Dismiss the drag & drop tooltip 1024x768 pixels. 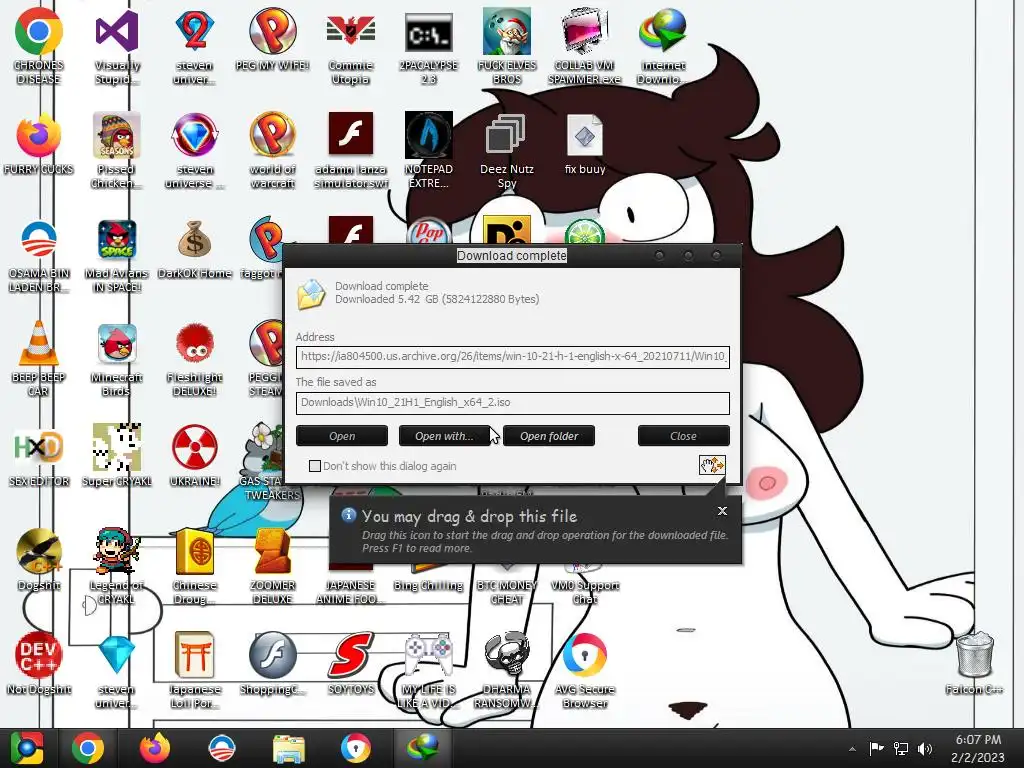pos(722,511)
